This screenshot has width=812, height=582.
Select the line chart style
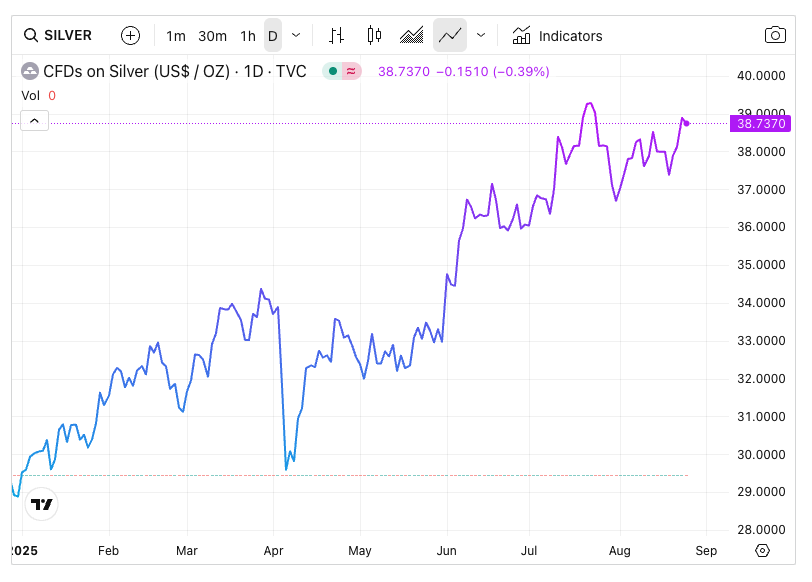coord(450,35)
